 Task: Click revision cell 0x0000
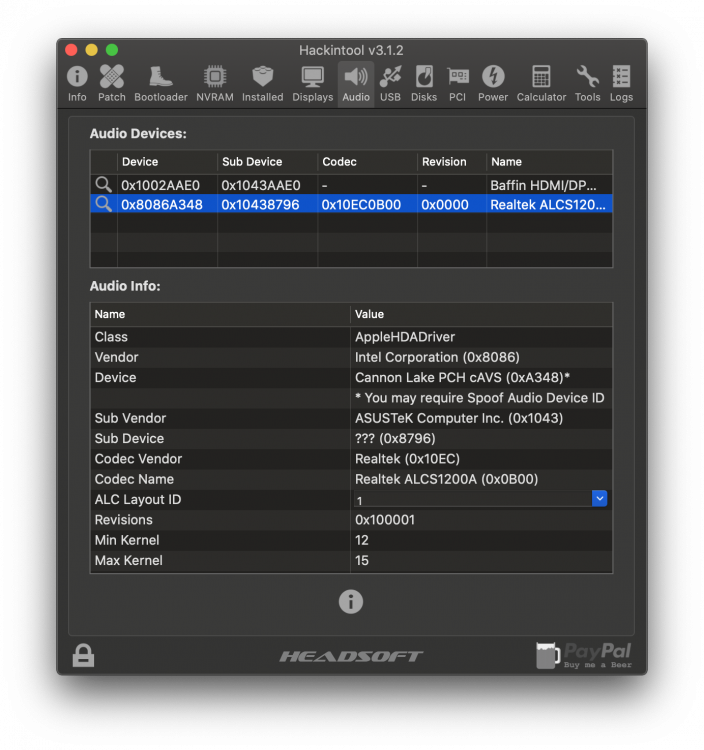[x=445, y=205]
